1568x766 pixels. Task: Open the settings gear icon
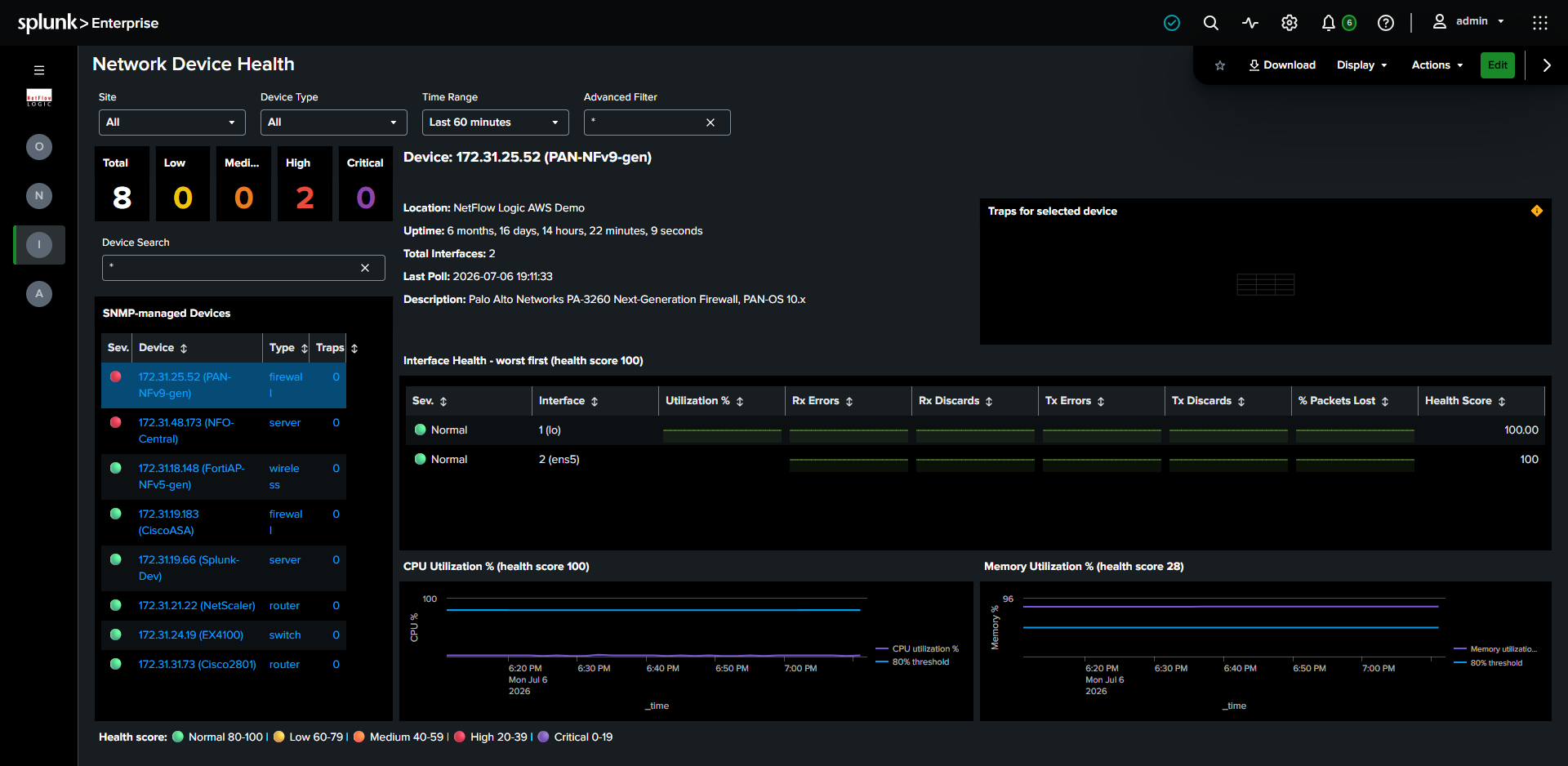click(x=1290, y=23)
